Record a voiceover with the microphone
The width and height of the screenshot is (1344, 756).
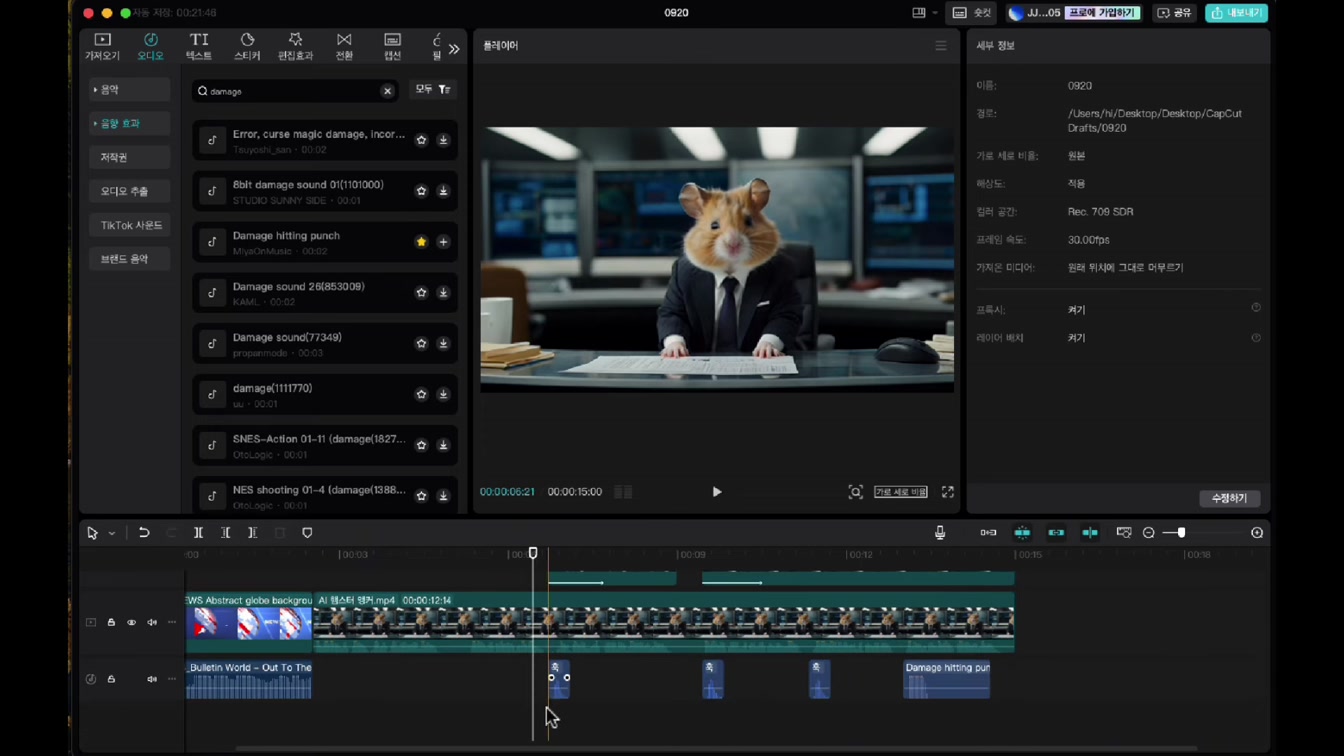tap(940, 533)
